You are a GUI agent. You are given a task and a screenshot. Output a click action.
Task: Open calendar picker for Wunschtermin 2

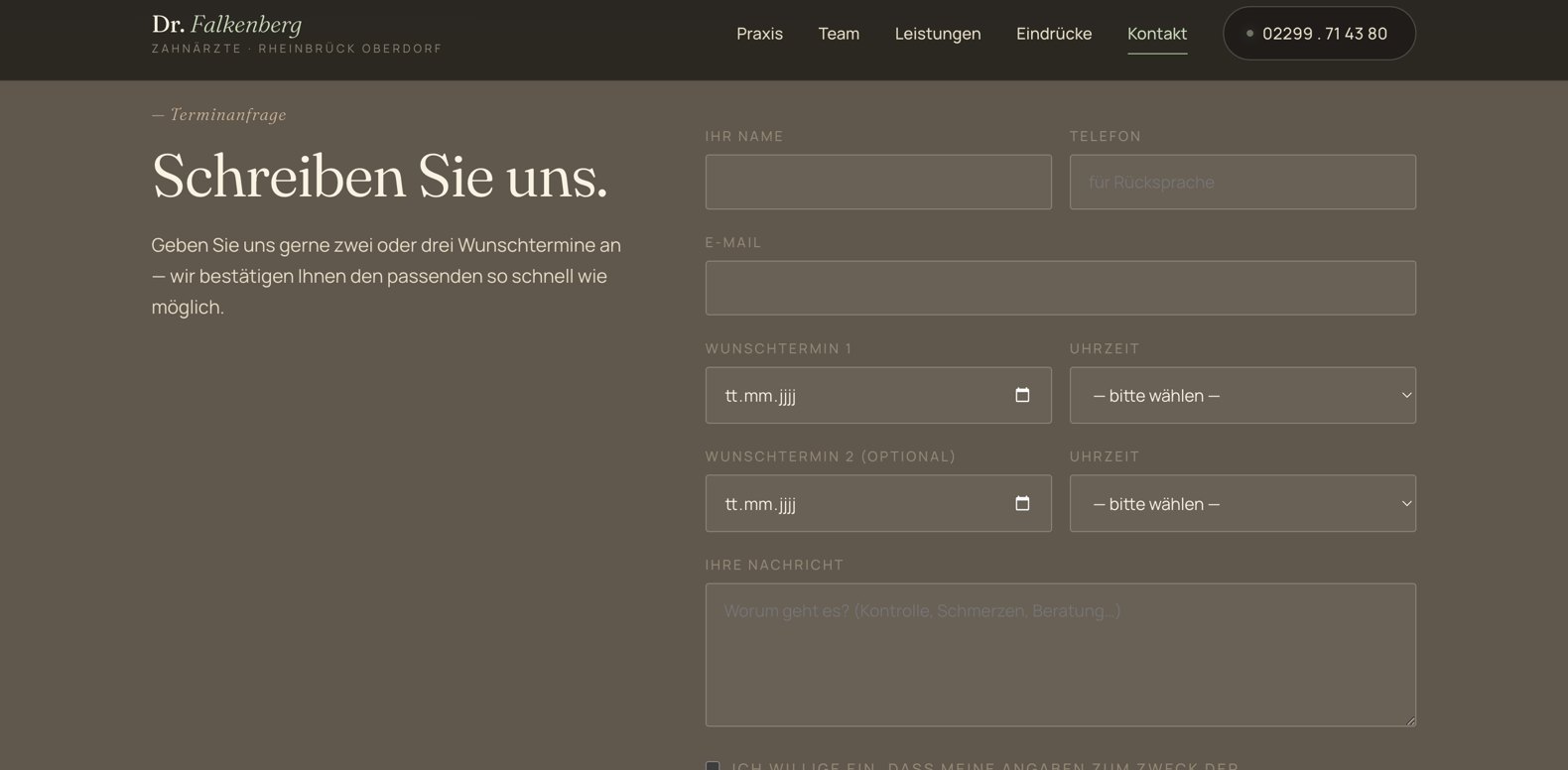pos(1022,503)
